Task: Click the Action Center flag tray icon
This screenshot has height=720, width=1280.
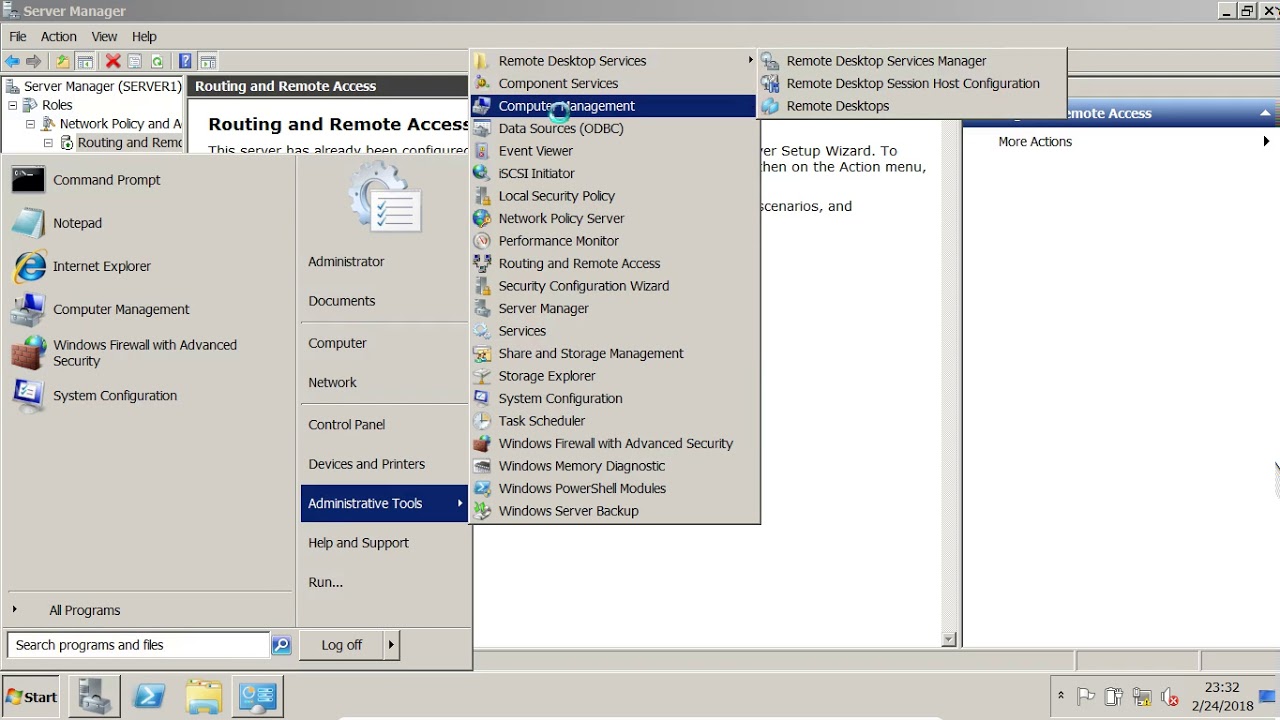Action: click(x=1087, y=697)
